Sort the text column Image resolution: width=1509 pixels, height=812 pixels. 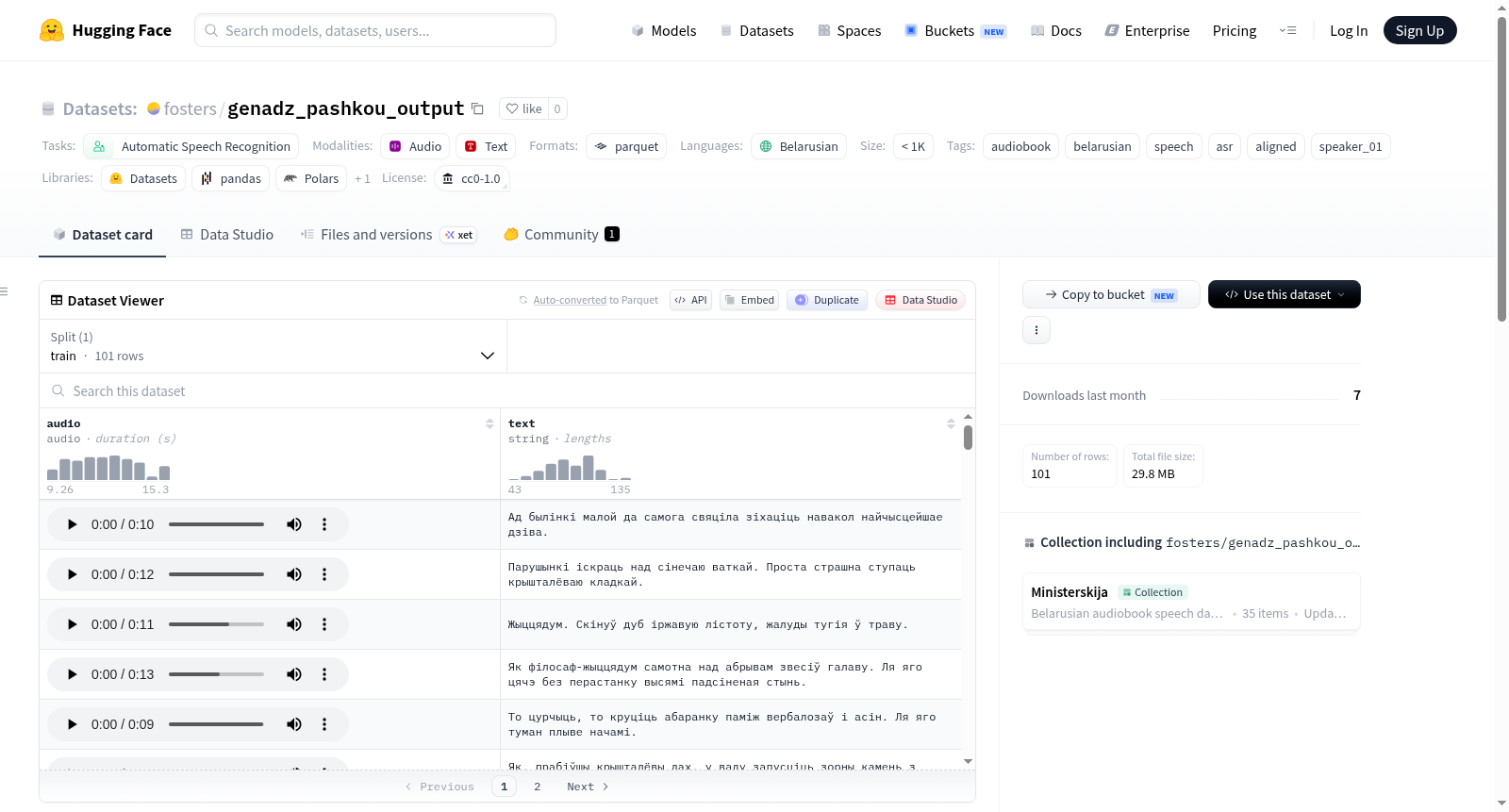click(x=951, y=423)
